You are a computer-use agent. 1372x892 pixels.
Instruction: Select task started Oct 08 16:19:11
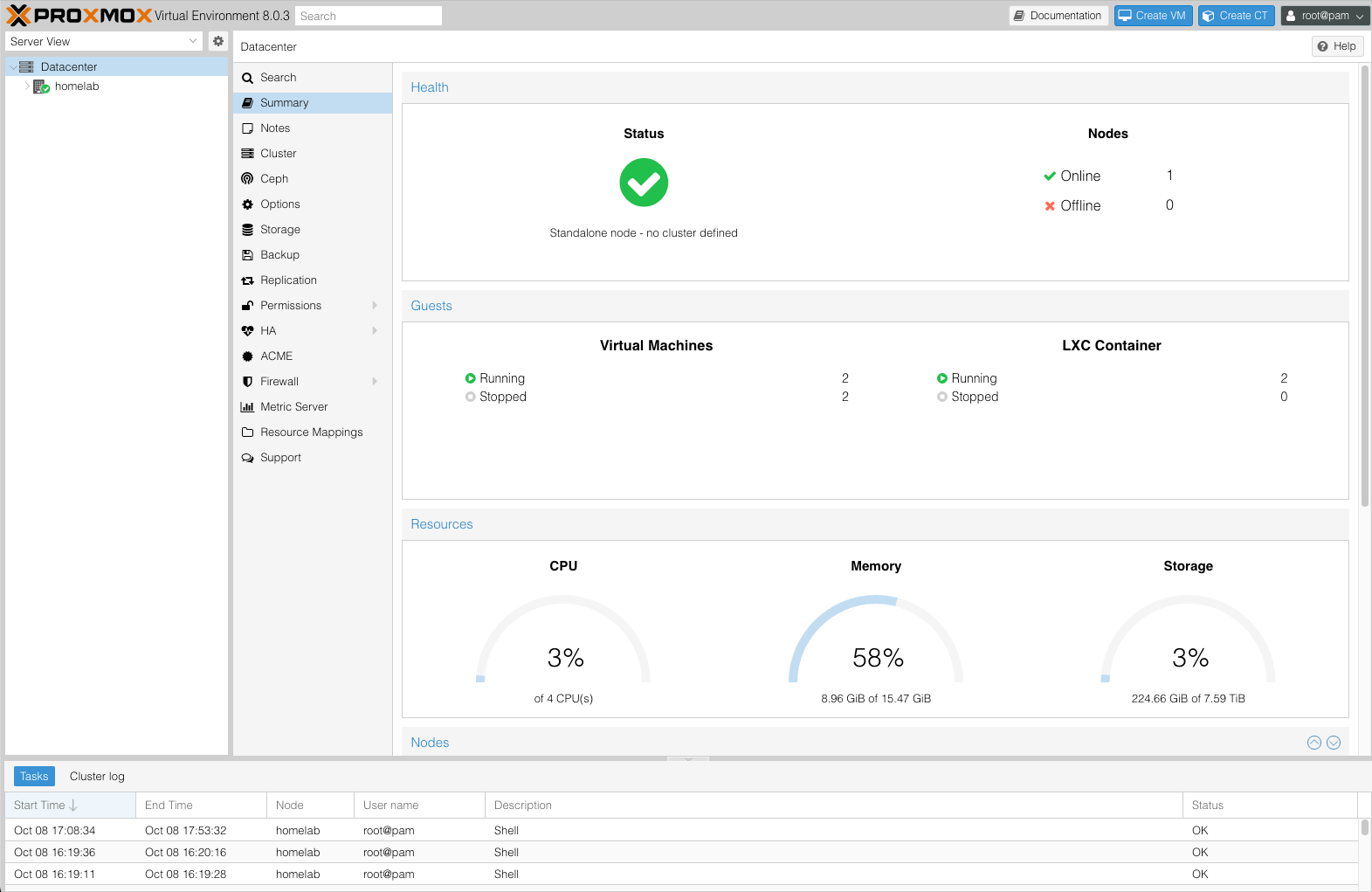coord(681,875)
